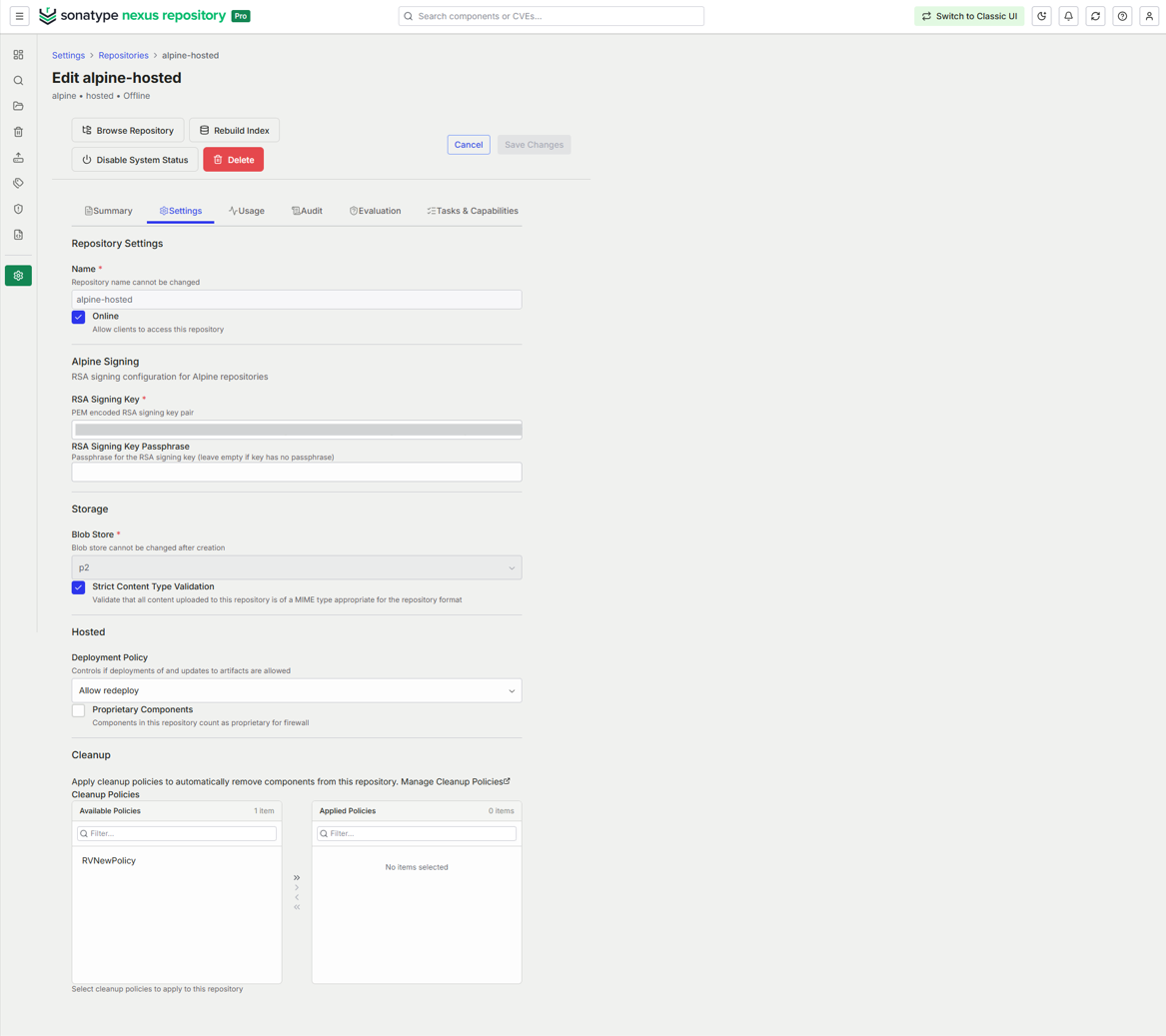Screen dimensions: 1166x1036
Task: Open the search icon in the sidebar
Action: coord(19,80)
